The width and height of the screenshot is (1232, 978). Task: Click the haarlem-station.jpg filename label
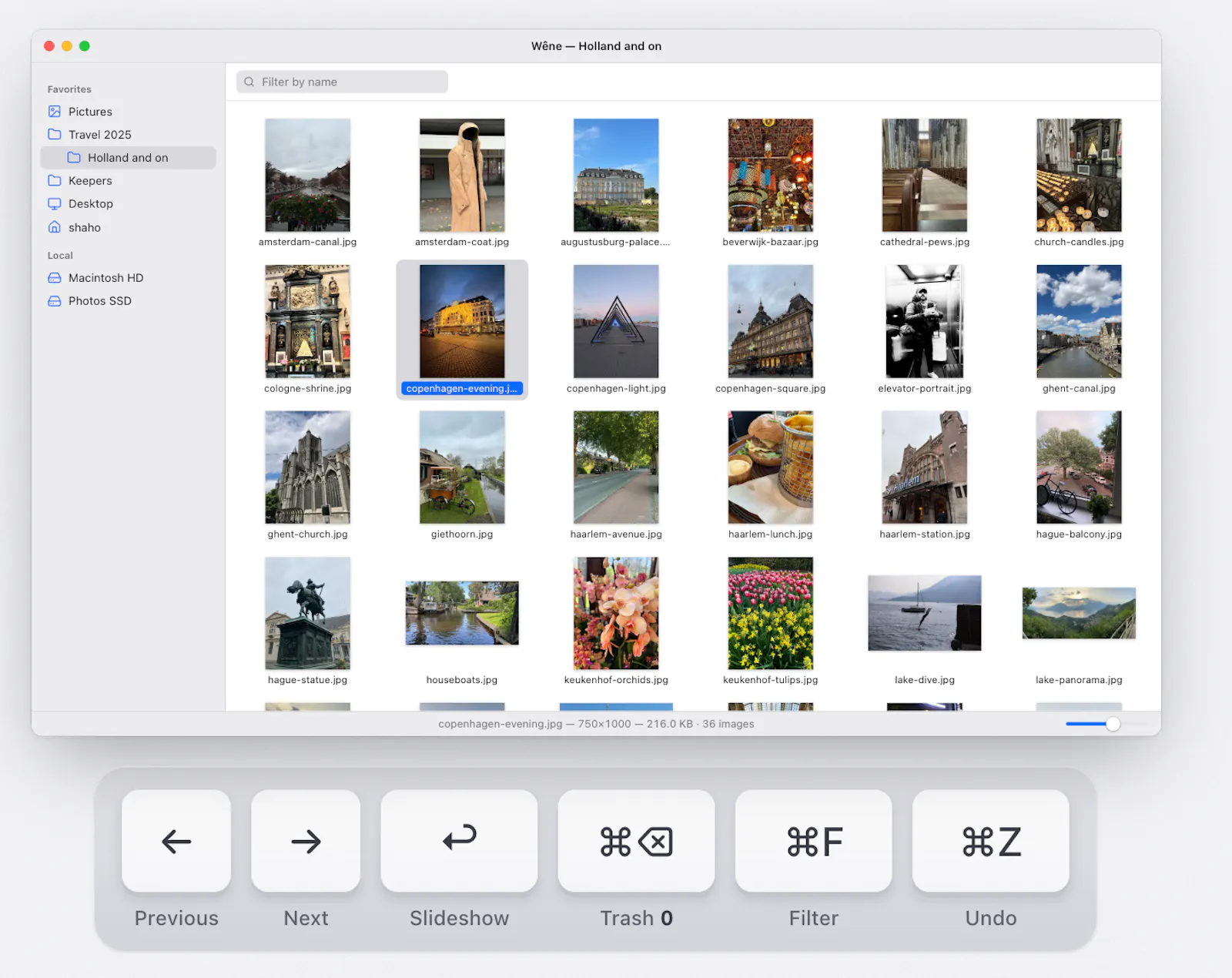(x=925, y=534)
